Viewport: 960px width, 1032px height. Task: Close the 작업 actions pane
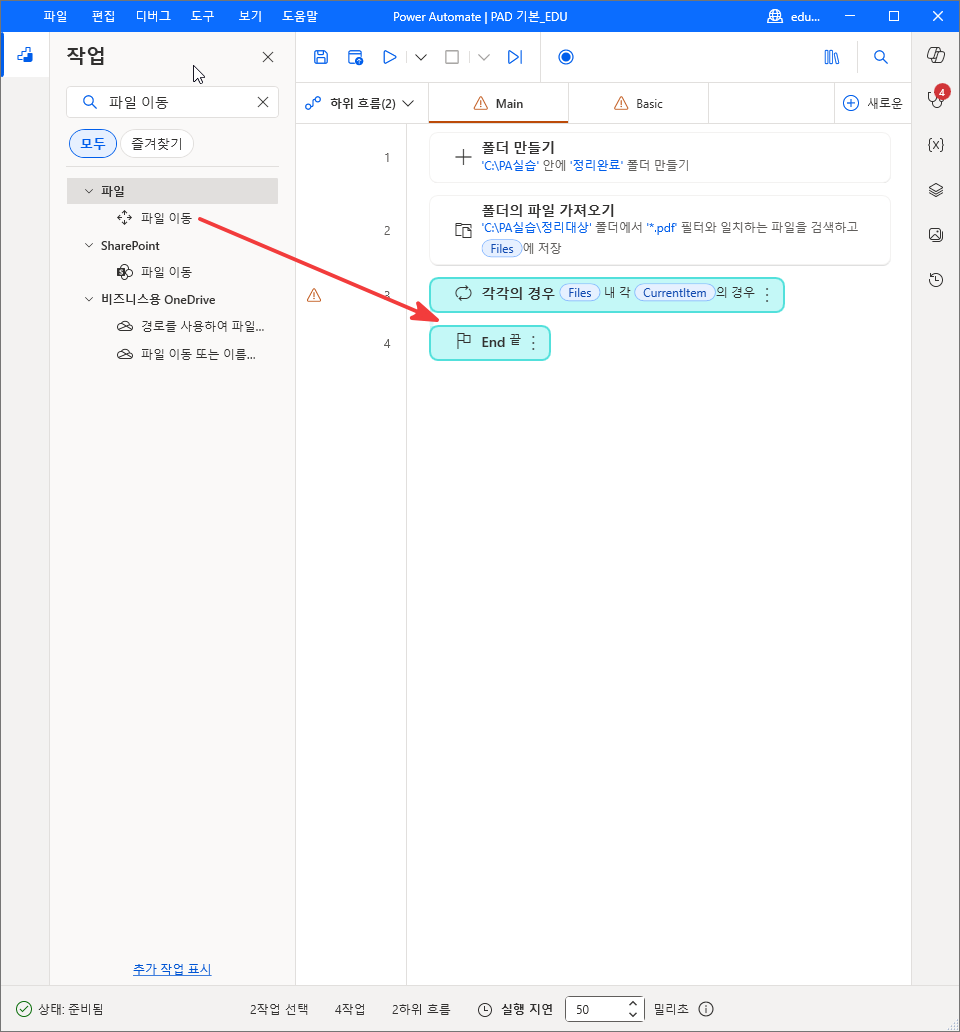(x=268, y=57)
